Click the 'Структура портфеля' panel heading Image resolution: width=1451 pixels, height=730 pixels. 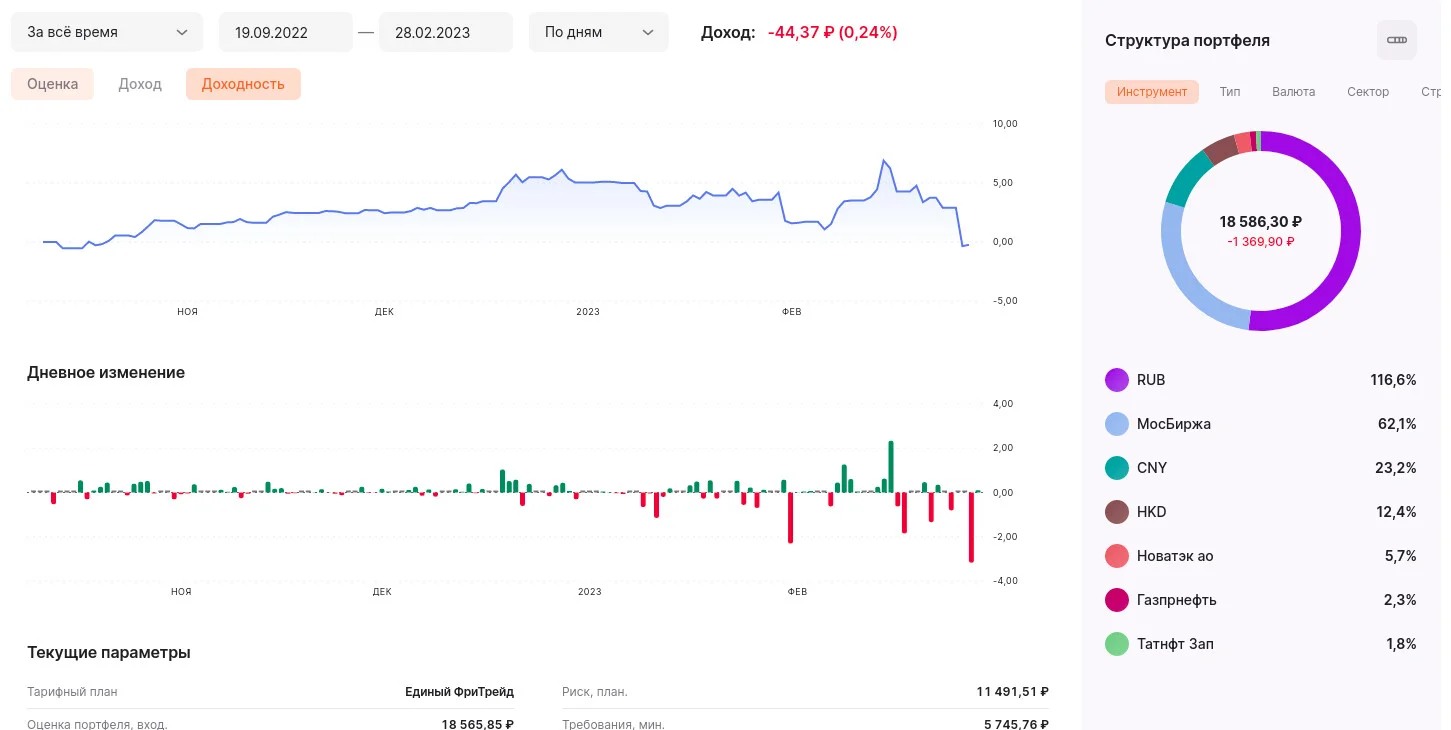pyautogui.click(x=1187, y=40)
